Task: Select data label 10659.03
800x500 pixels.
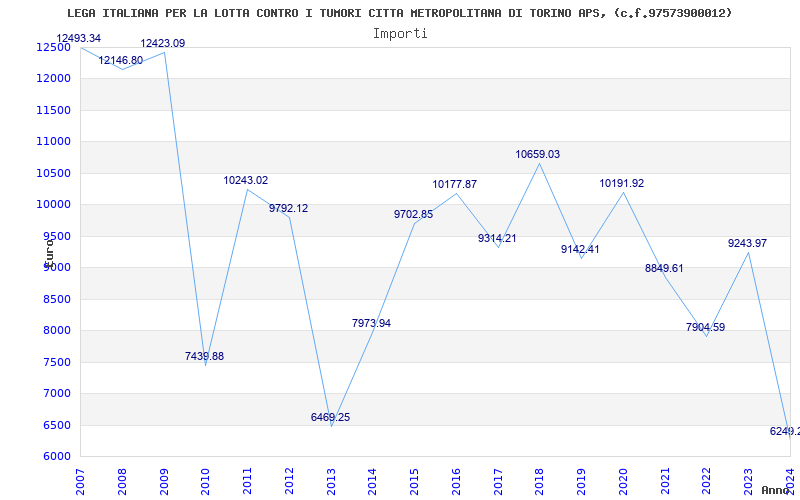Action: [538, 154]
